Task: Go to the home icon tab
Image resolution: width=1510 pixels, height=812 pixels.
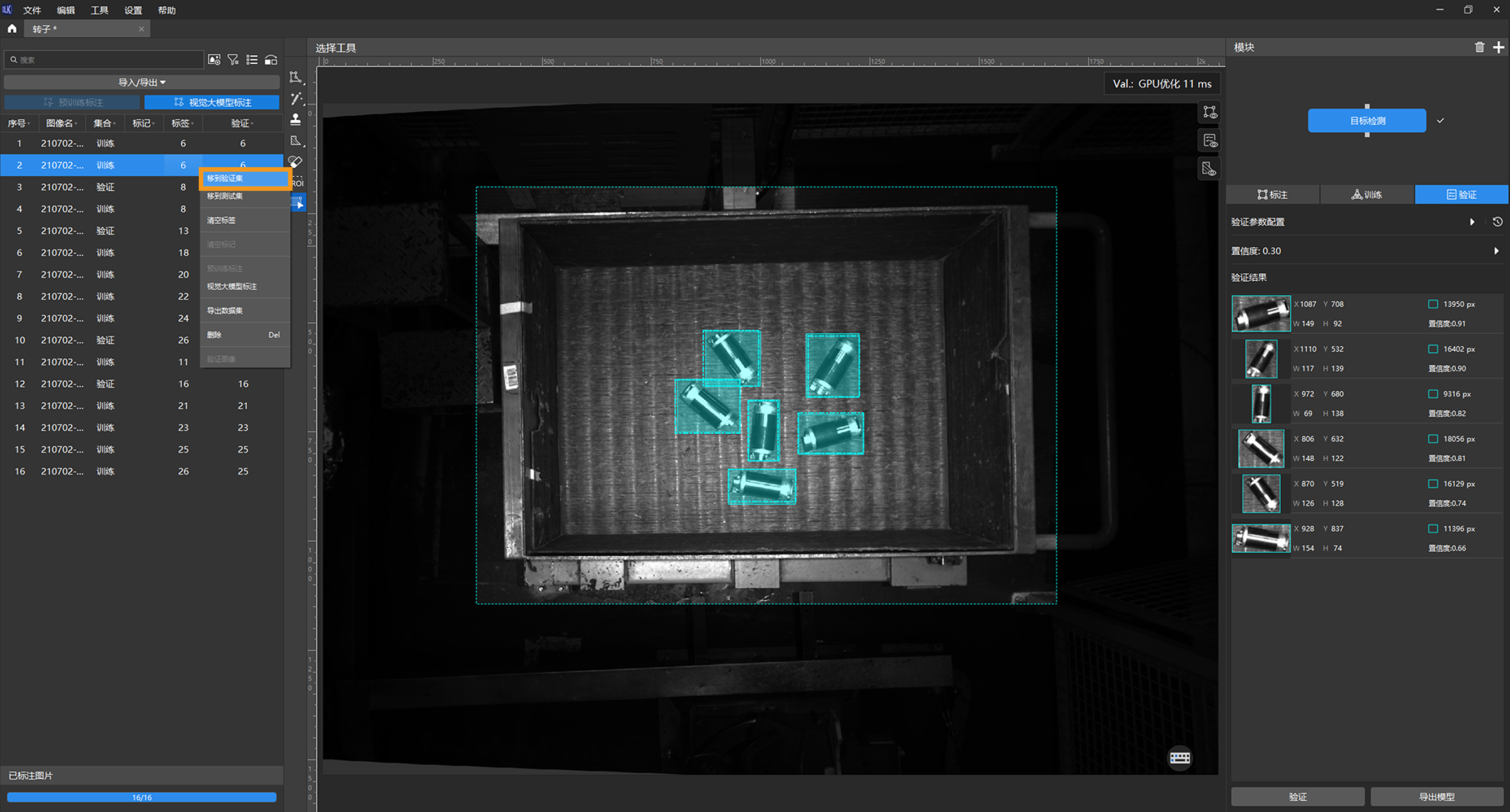Action: pyautogui.click(x=12, y=29)
